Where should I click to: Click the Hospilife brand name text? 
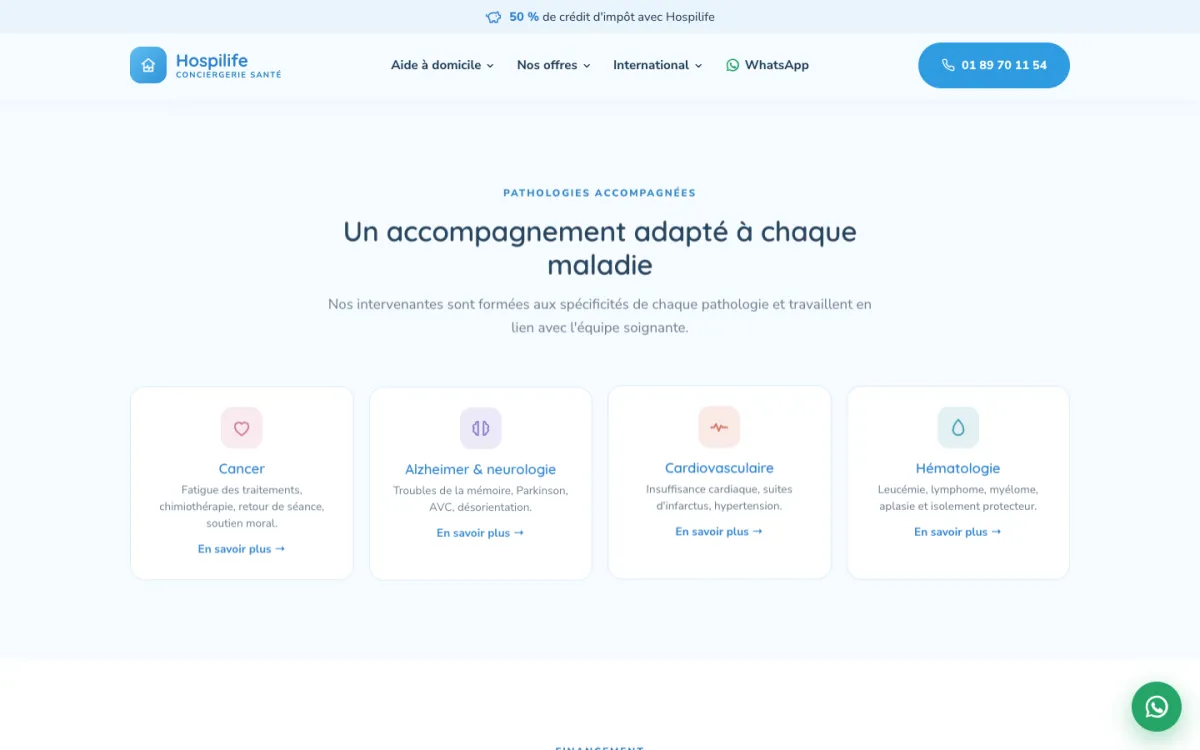[x=212, y=60]
